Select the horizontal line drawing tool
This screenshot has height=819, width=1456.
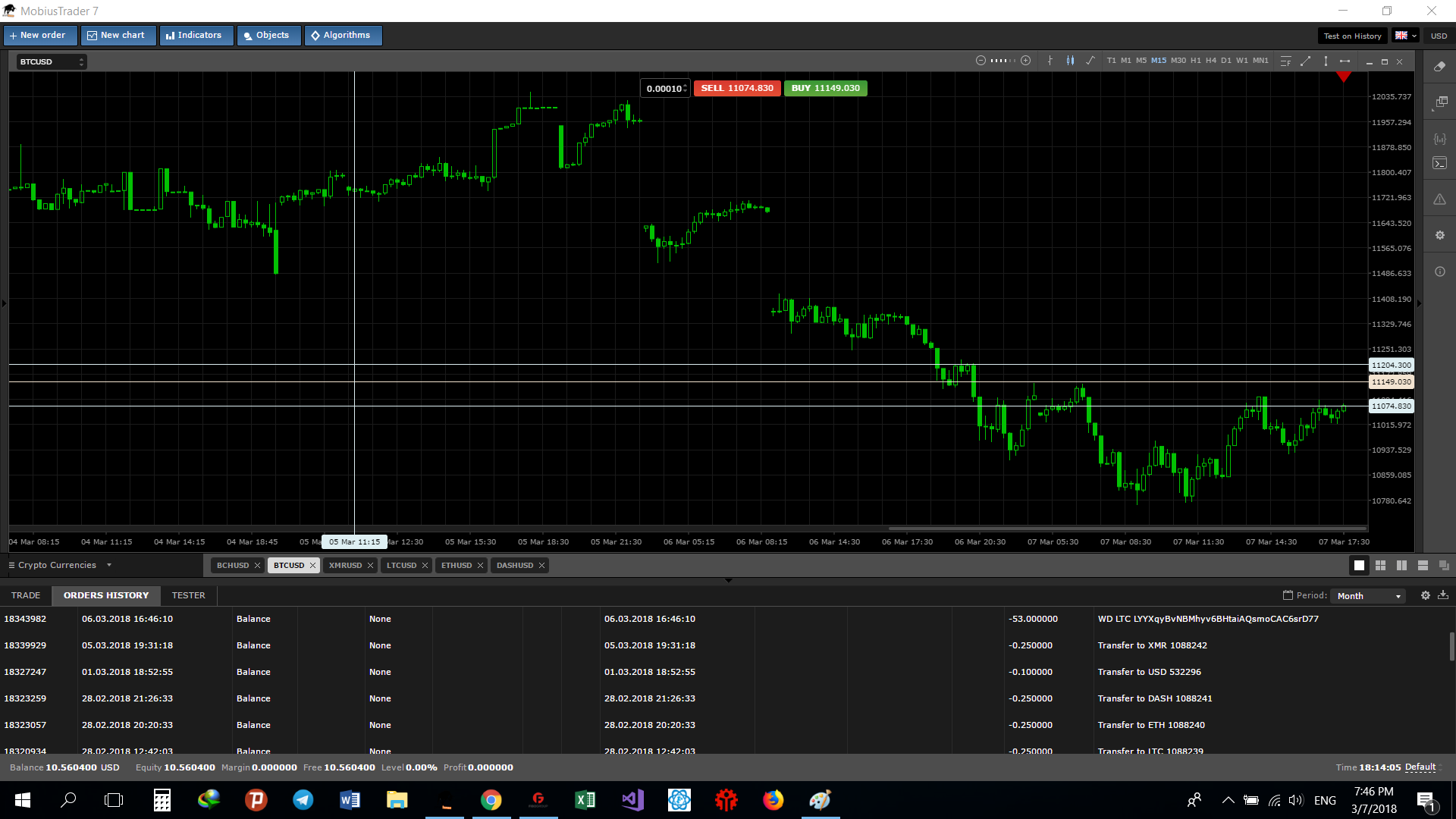click(1345, 61)
